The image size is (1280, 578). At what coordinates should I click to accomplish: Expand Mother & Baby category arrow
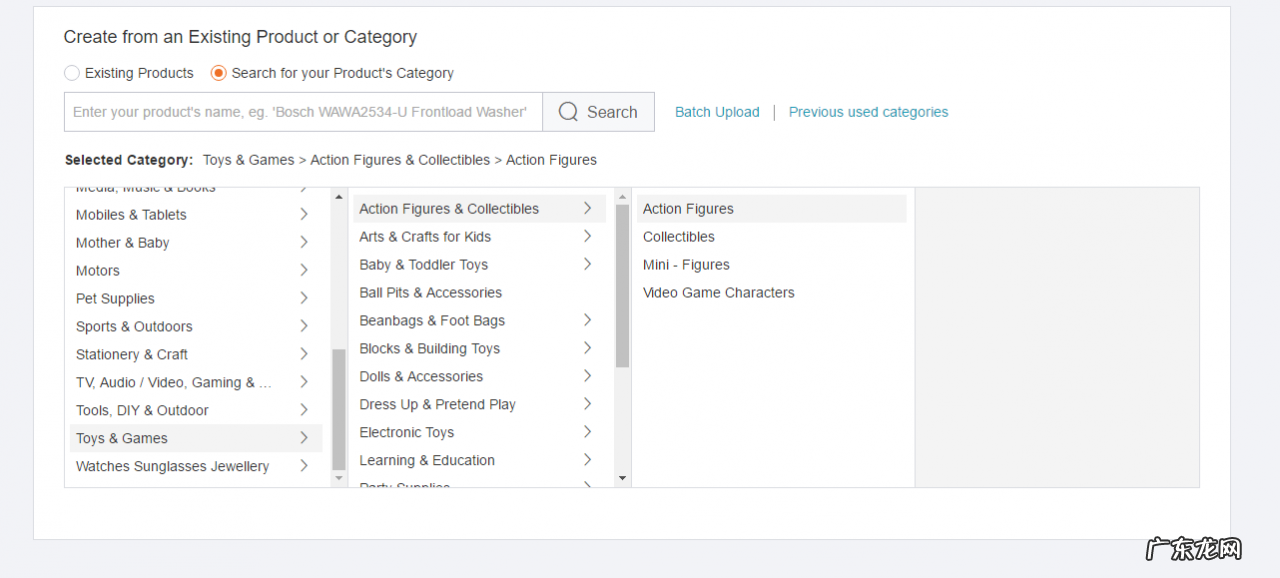click(303, 242)
